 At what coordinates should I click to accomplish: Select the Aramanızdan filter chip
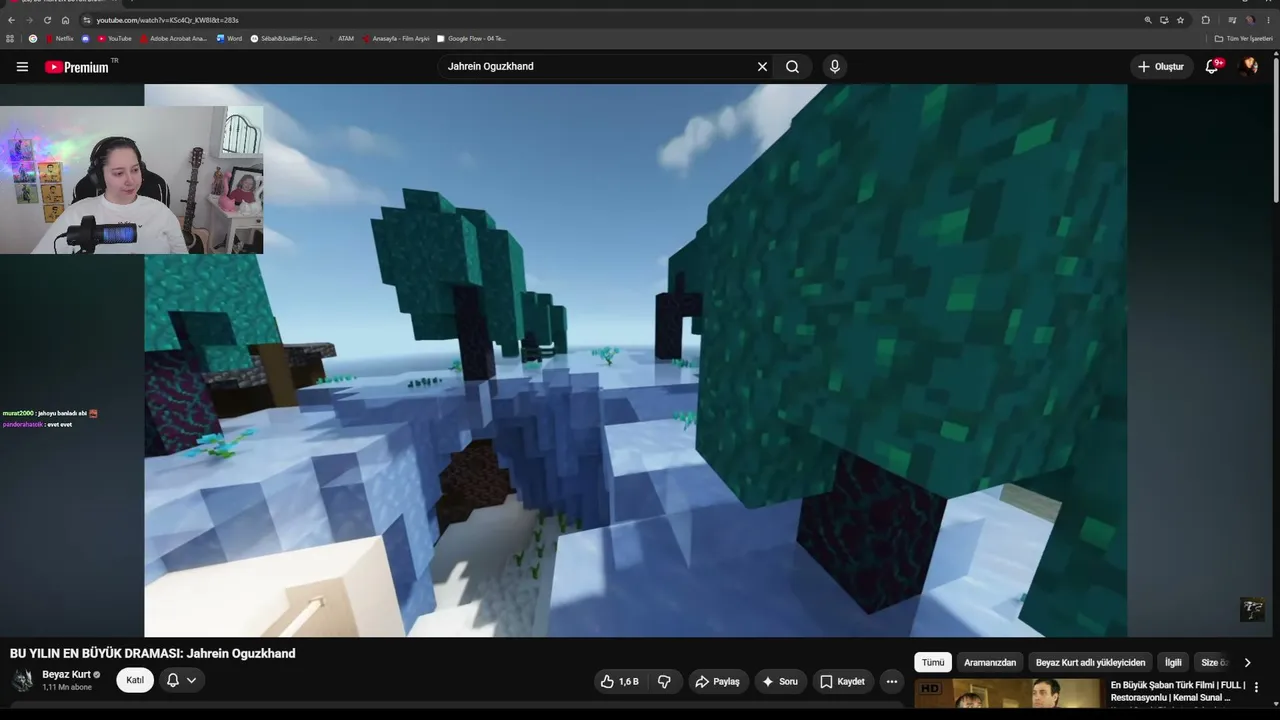pyautogui.click(x=990, y=663)
